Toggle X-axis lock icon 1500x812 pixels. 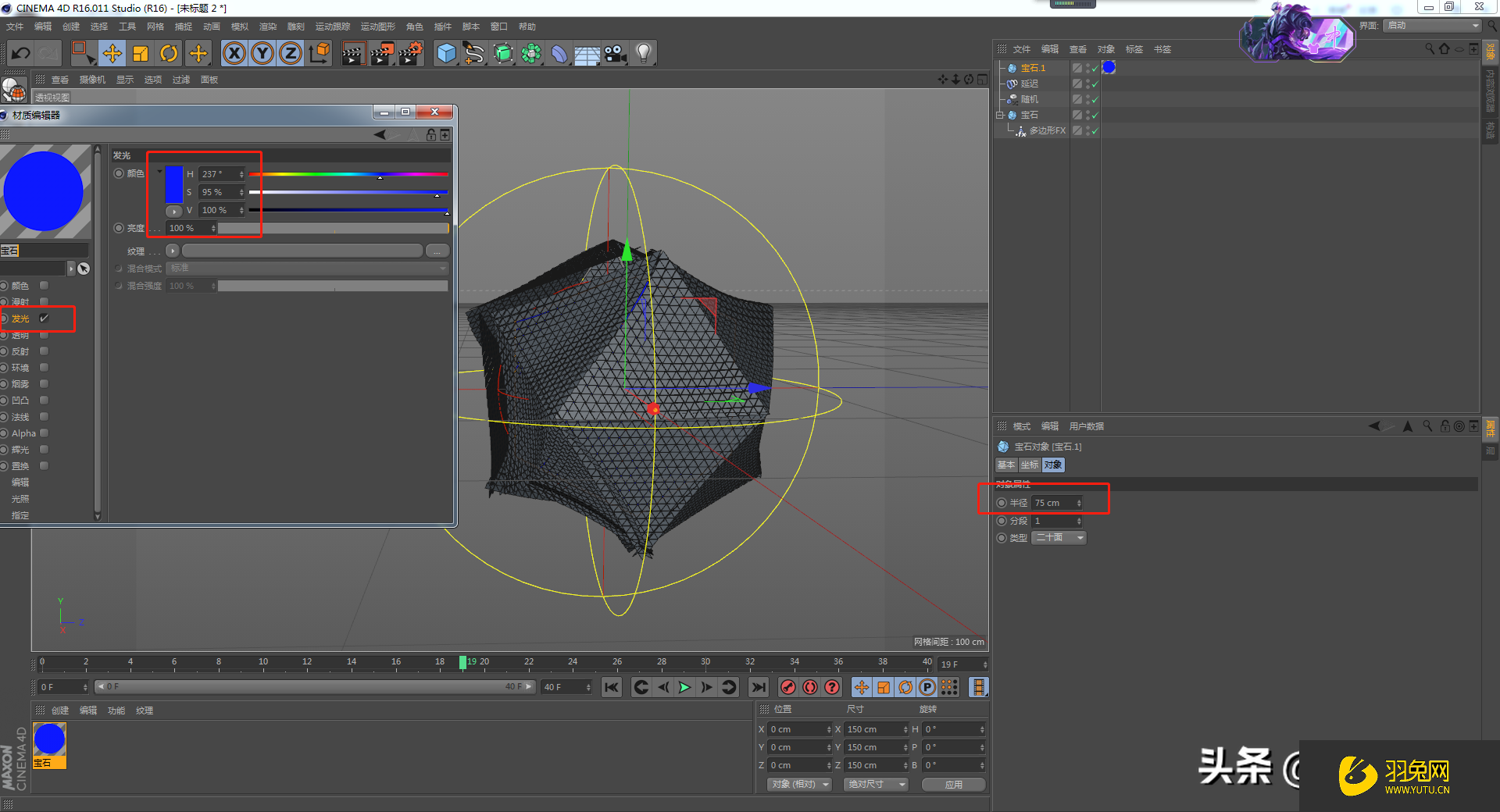[234, 53]
